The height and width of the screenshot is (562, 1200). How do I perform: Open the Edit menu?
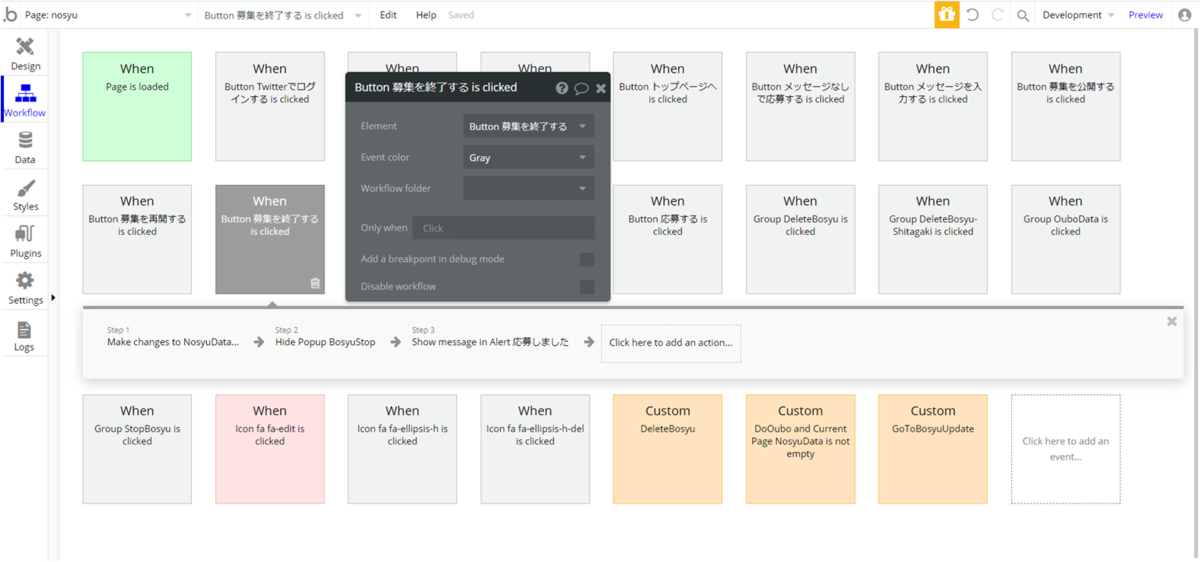click(x=388, y=15)
